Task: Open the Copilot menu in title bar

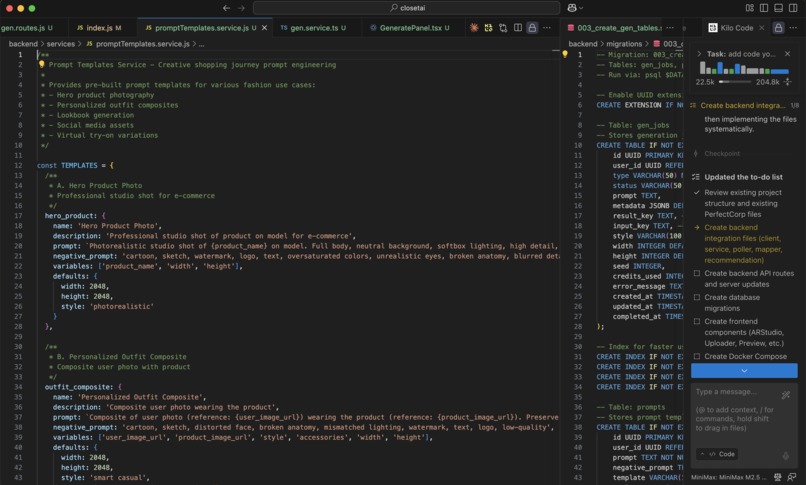Action: [575, 8]
